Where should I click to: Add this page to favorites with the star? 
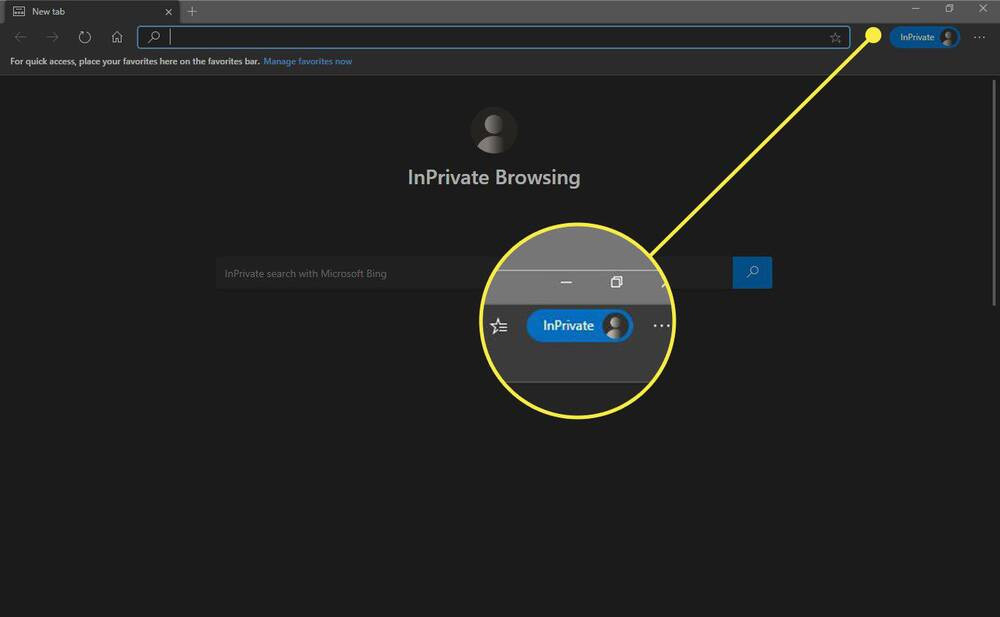pyautogui.click(x=835, y=37)
